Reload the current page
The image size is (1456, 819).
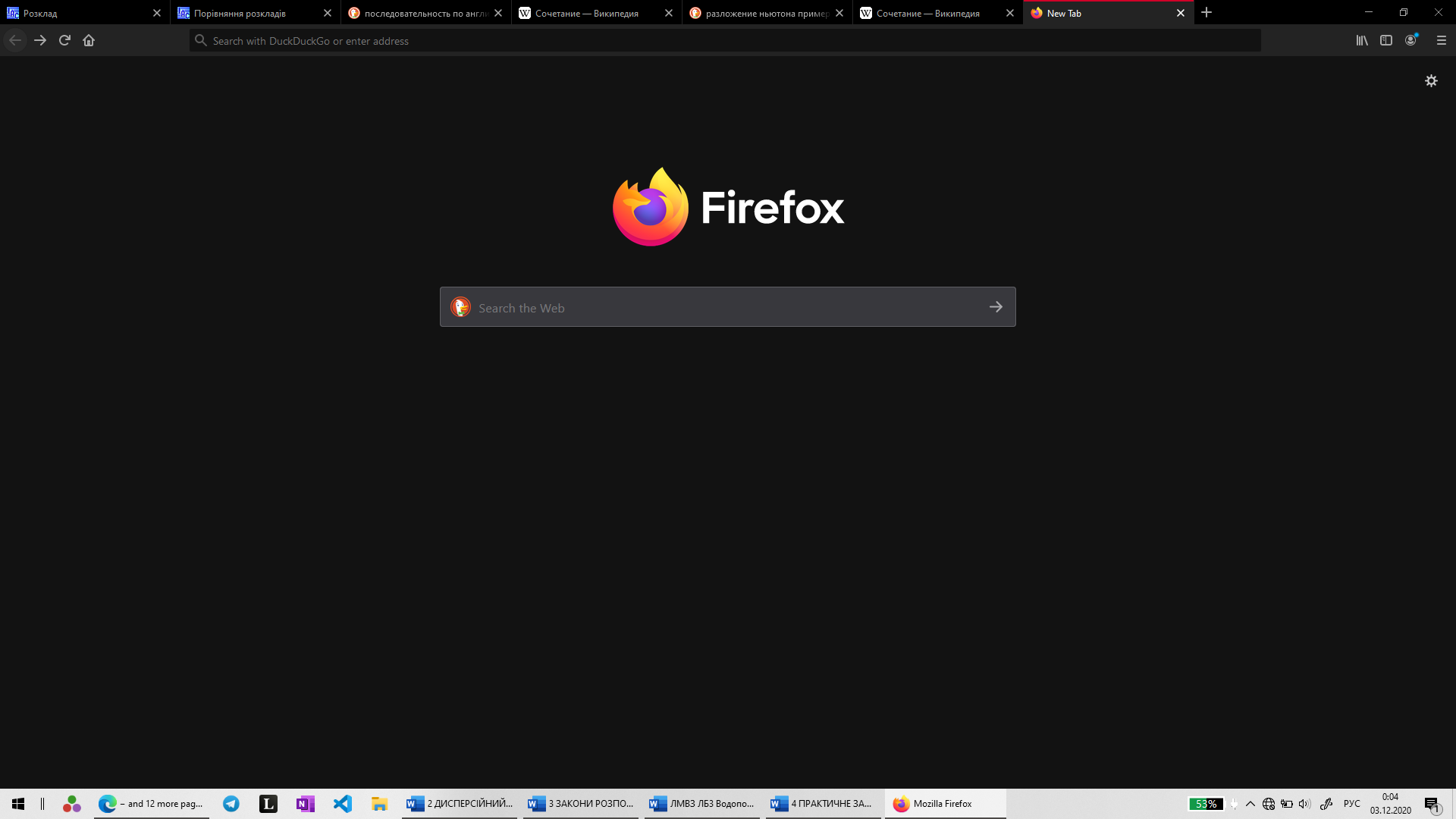click(64, 40)
